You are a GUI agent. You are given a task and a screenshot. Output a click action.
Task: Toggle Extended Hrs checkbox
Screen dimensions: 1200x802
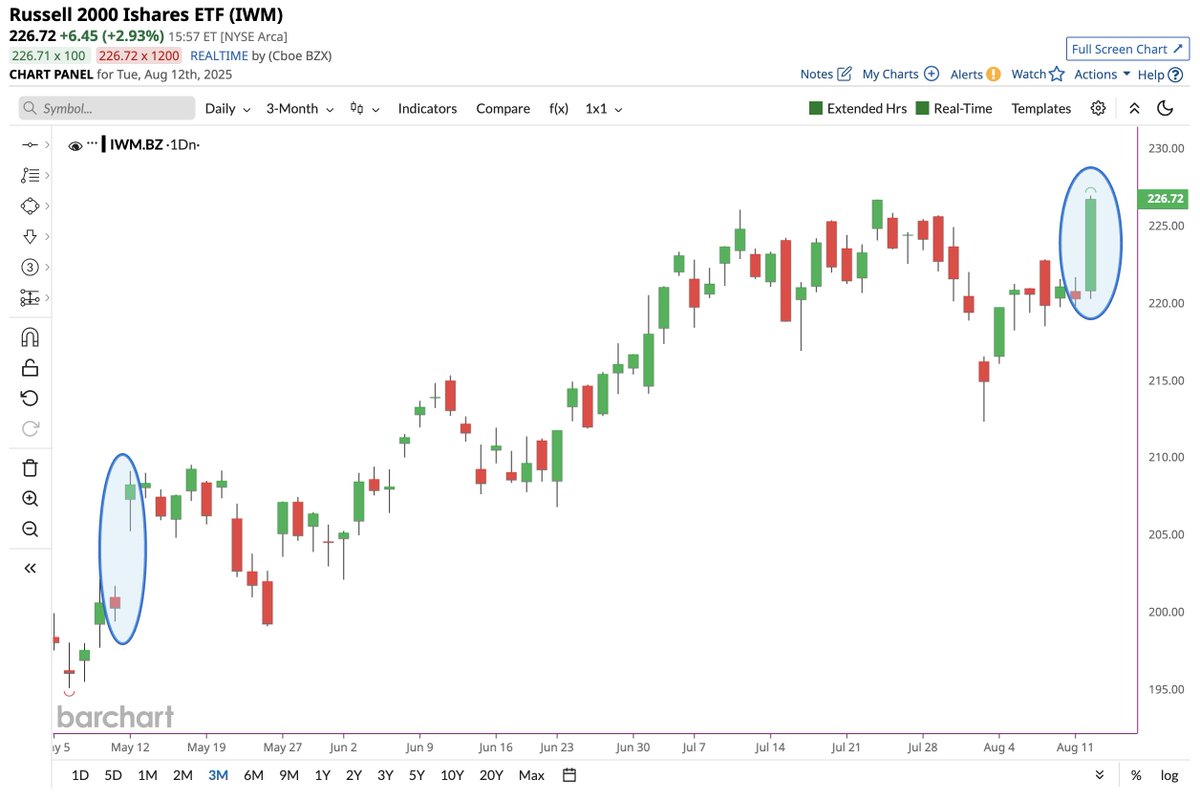816,108
